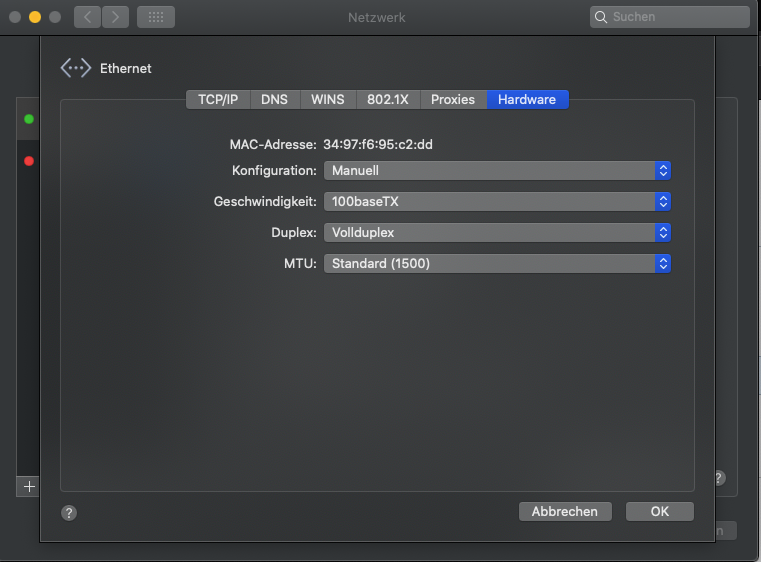Confirm with the OK button
This screenshot has width=761, height=562.
point(659,511)
